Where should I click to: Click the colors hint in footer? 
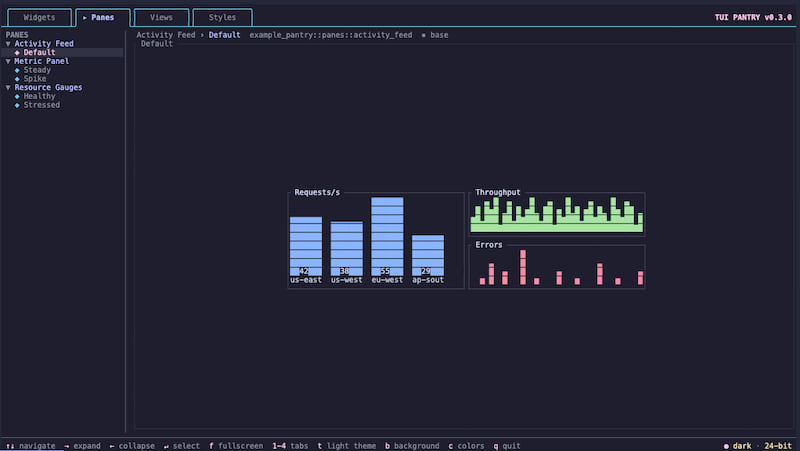tap(466, 446)
